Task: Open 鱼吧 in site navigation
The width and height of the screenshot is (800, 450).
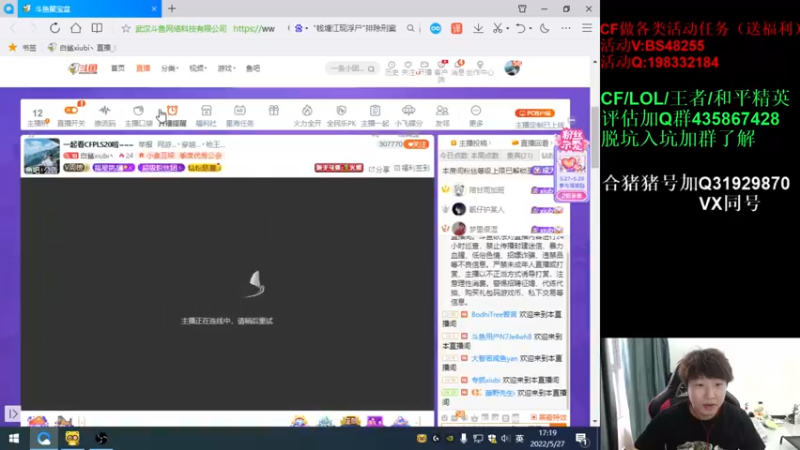Action: pos(253,68)
